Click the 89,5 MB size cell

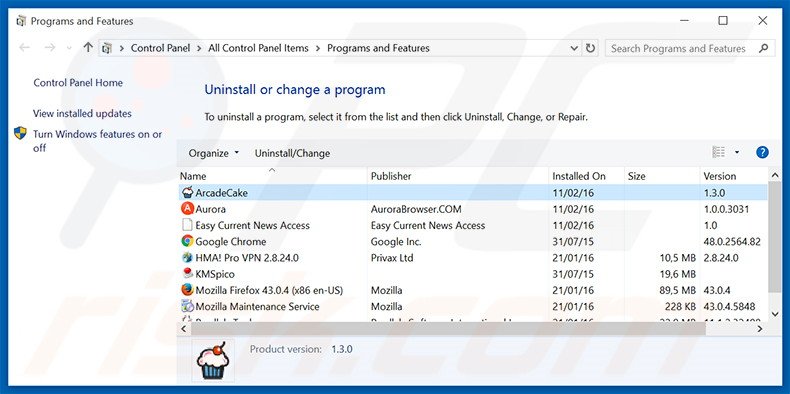coord(677,290)
